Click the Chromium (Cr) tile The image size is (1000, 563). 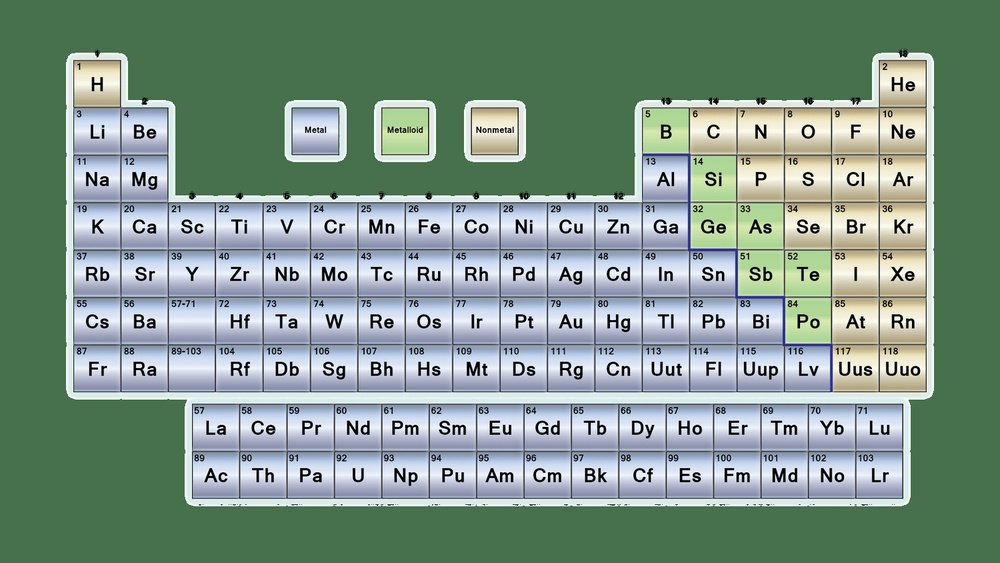334,226
